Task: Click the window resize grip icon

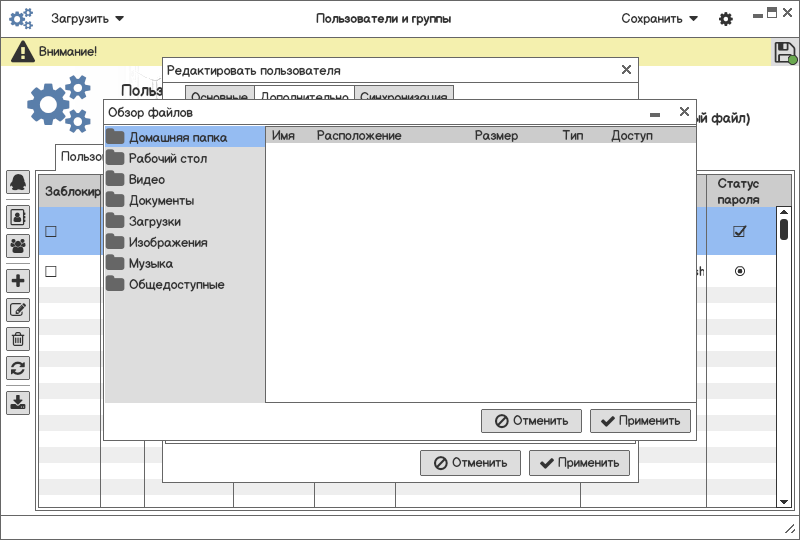Action: (789, 530)
